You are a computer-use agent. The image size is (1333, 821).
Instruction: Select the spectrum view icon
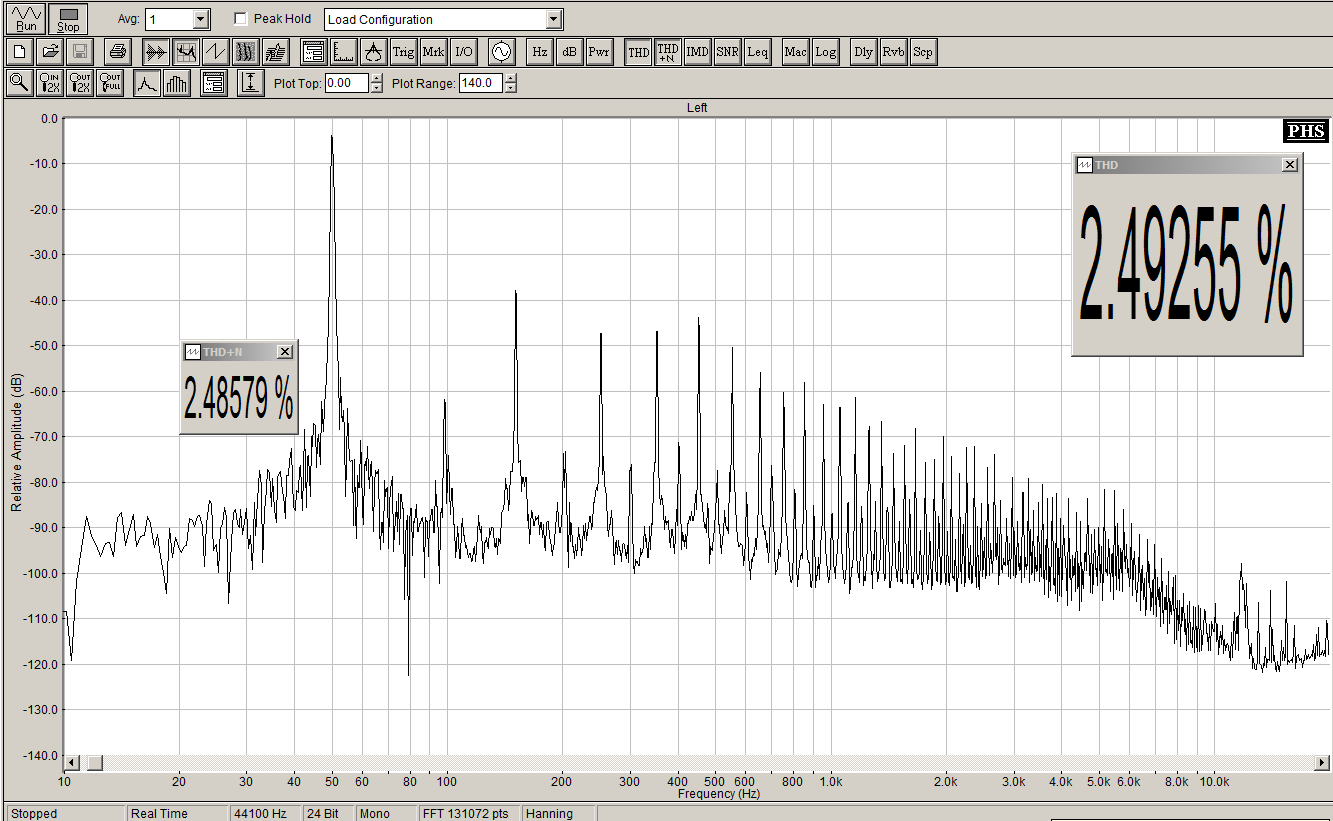coord(186,52)
